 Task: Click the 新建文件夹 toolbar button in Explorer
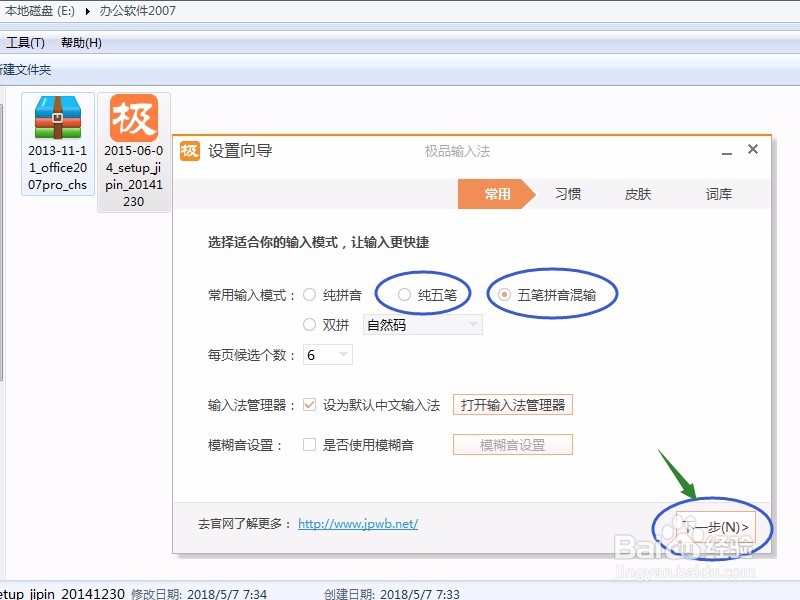pyautogui.click(x=26, y=69)
